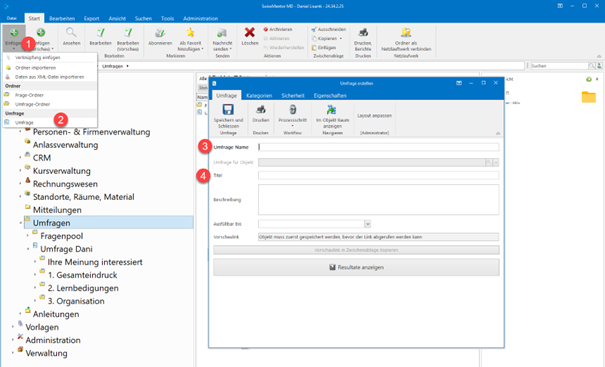Open the Einfügen dropdown button
The width and height of the screenshot is (605, 367).
pos(14,39)
